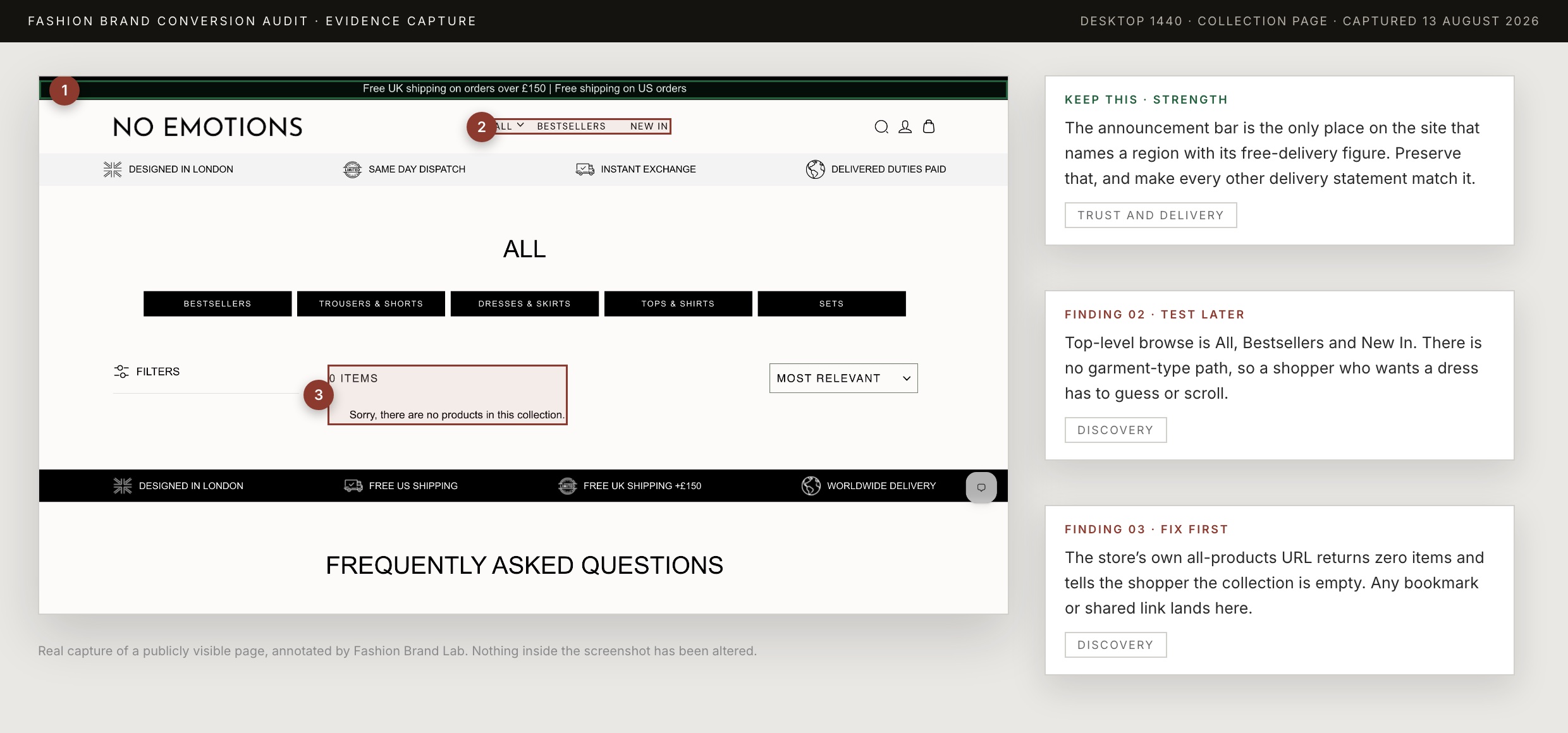Click the filters slider icon
Image resolution: width=1568 pixels, height=733 pixels.
pyautogui.click(x=121, y=372)
